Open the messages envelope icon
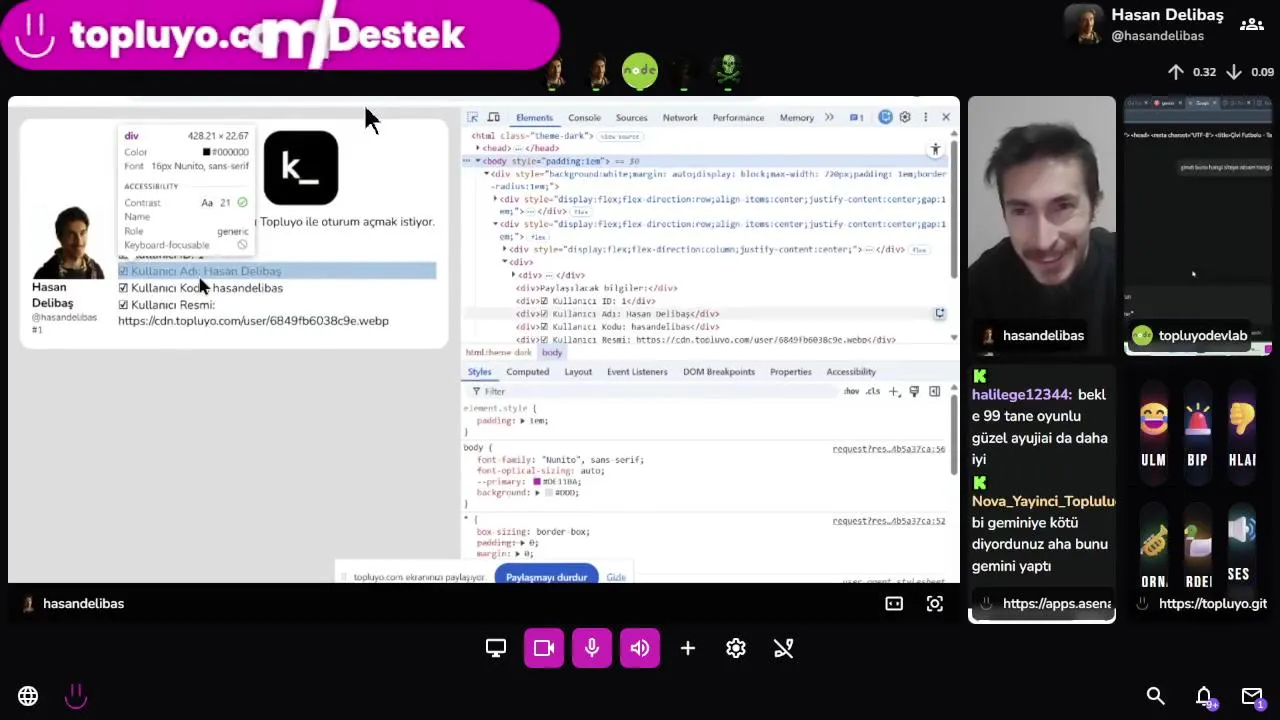 coord(1252,696)
